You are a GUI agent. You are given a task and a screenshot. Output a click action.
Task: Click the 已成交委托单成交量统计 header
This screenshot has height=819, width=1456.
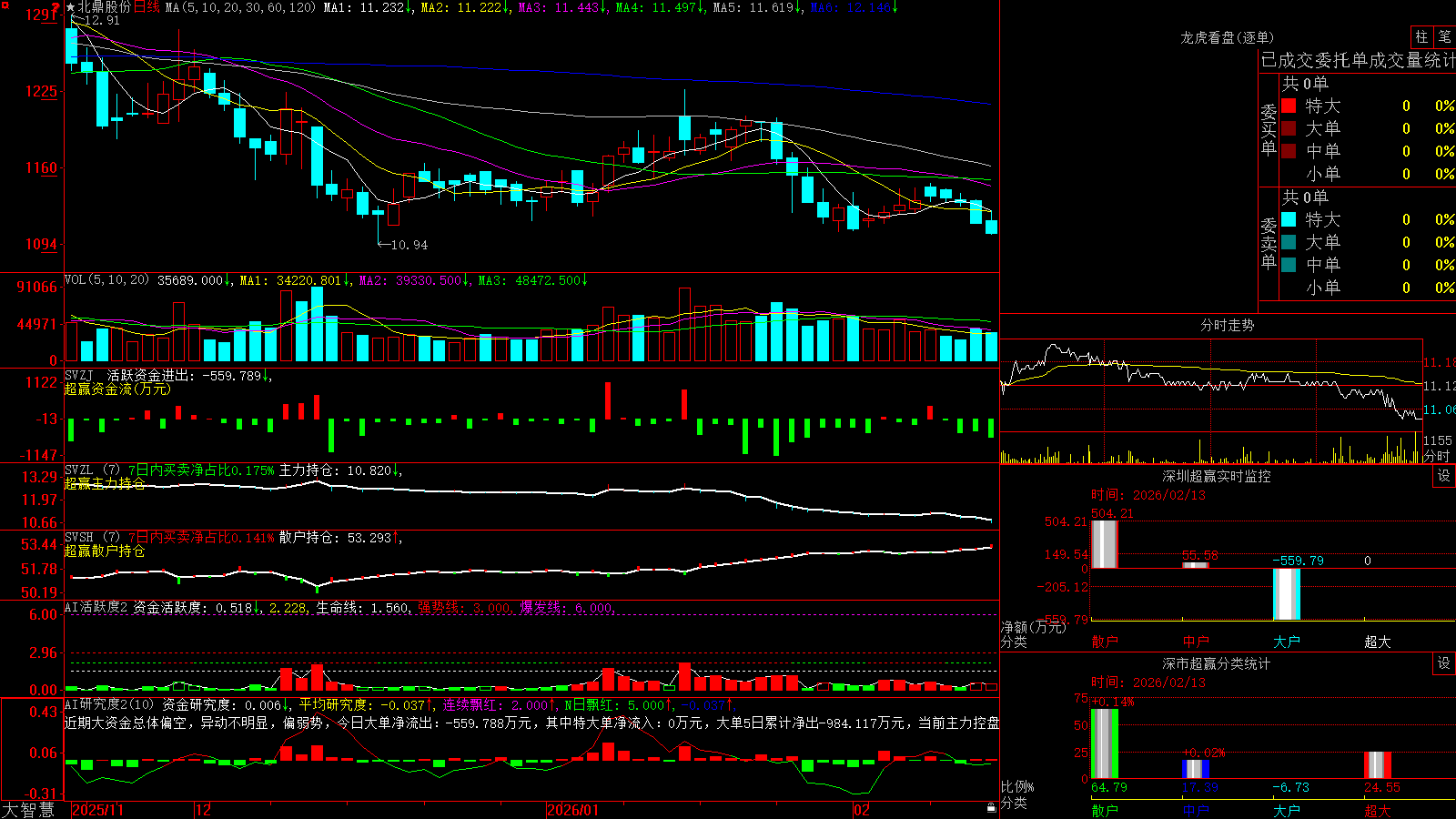[x=1358, y=60]
